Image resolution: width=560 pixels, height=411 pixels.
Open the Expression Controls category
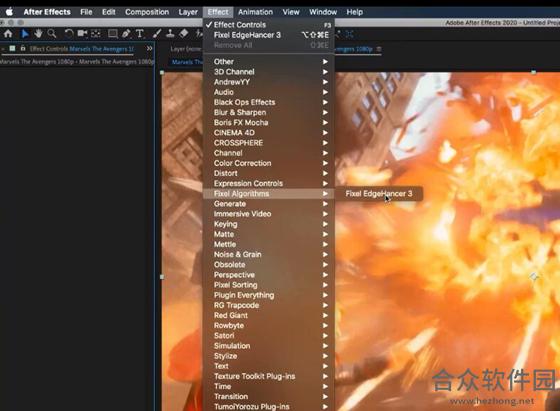269,184
